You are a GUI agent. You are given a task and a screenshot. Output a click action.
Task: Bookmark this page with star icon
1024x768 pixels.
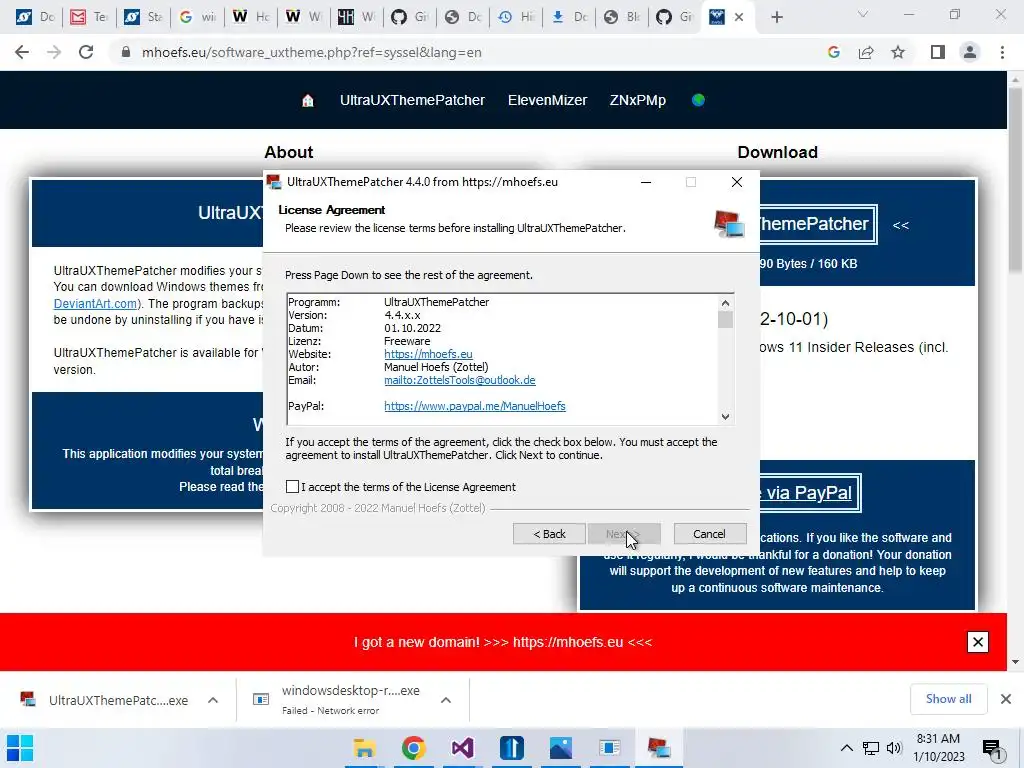point(898,52)
